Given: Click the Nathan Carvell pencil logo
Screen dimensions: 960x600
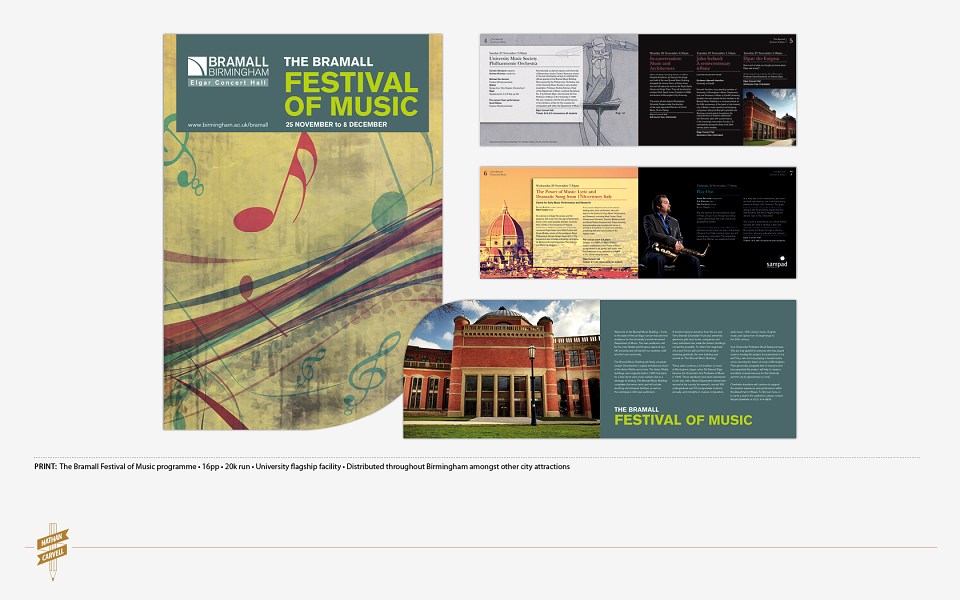Looking at the screenshot, I should 53,551.
